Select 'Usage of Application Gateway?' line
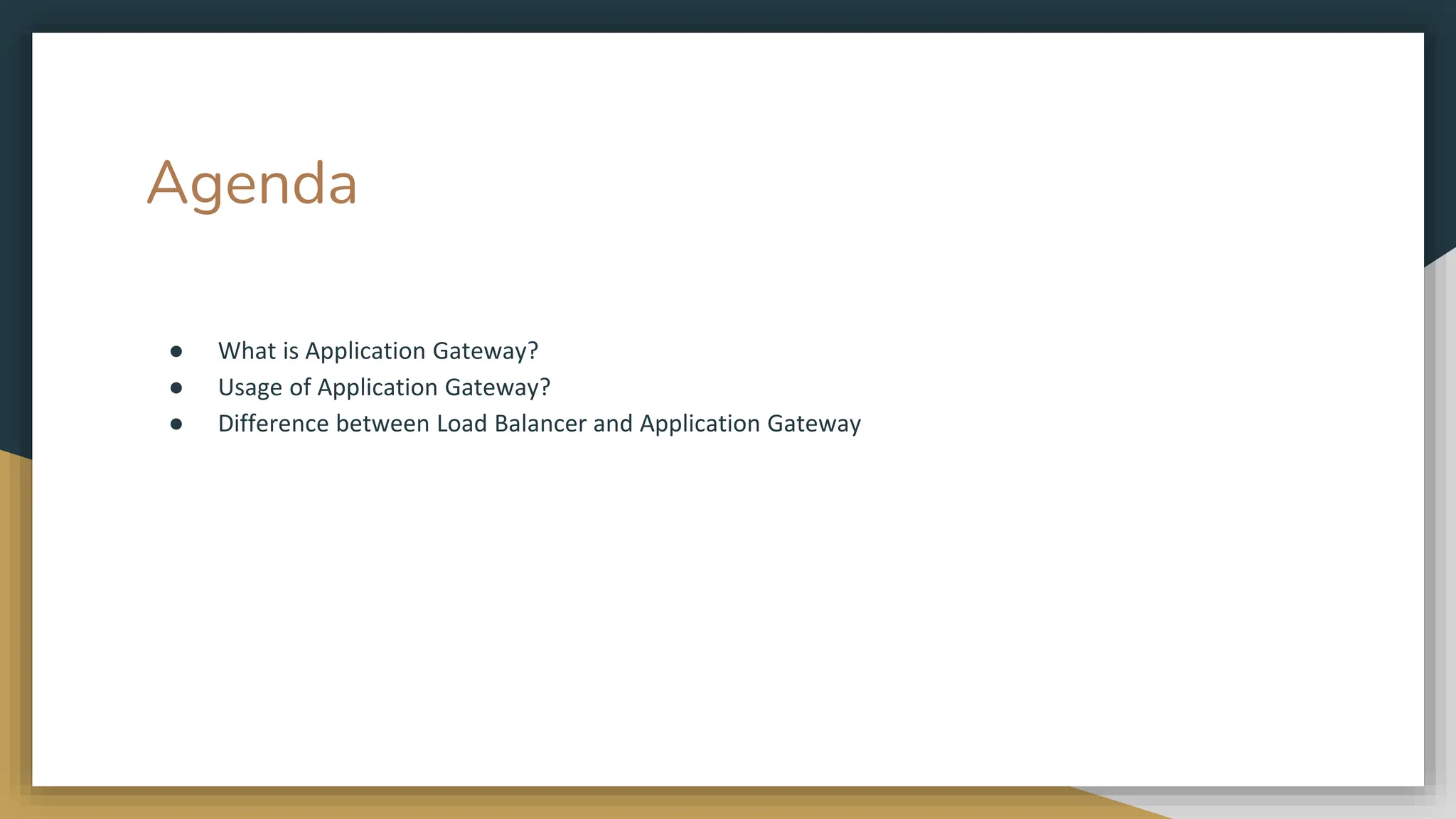Image resolution: width=1456 pixels, height=819 pixels. (384, 387)
